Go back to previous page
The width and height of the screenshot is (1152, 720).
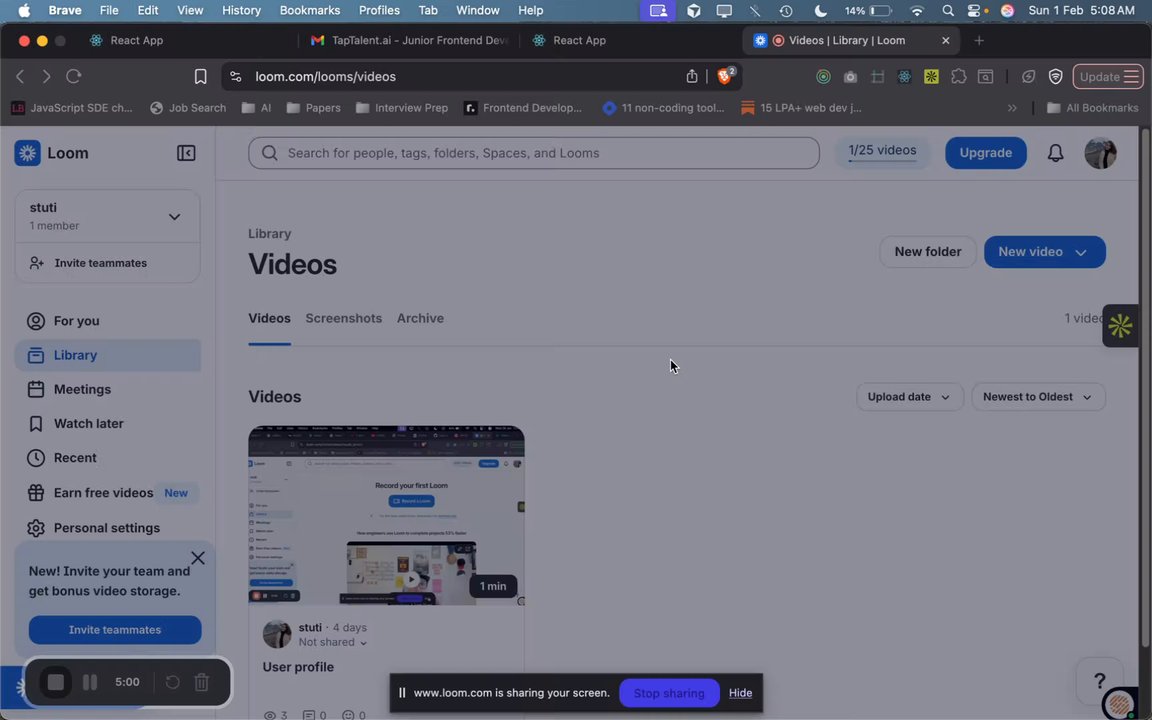(20, 76)
